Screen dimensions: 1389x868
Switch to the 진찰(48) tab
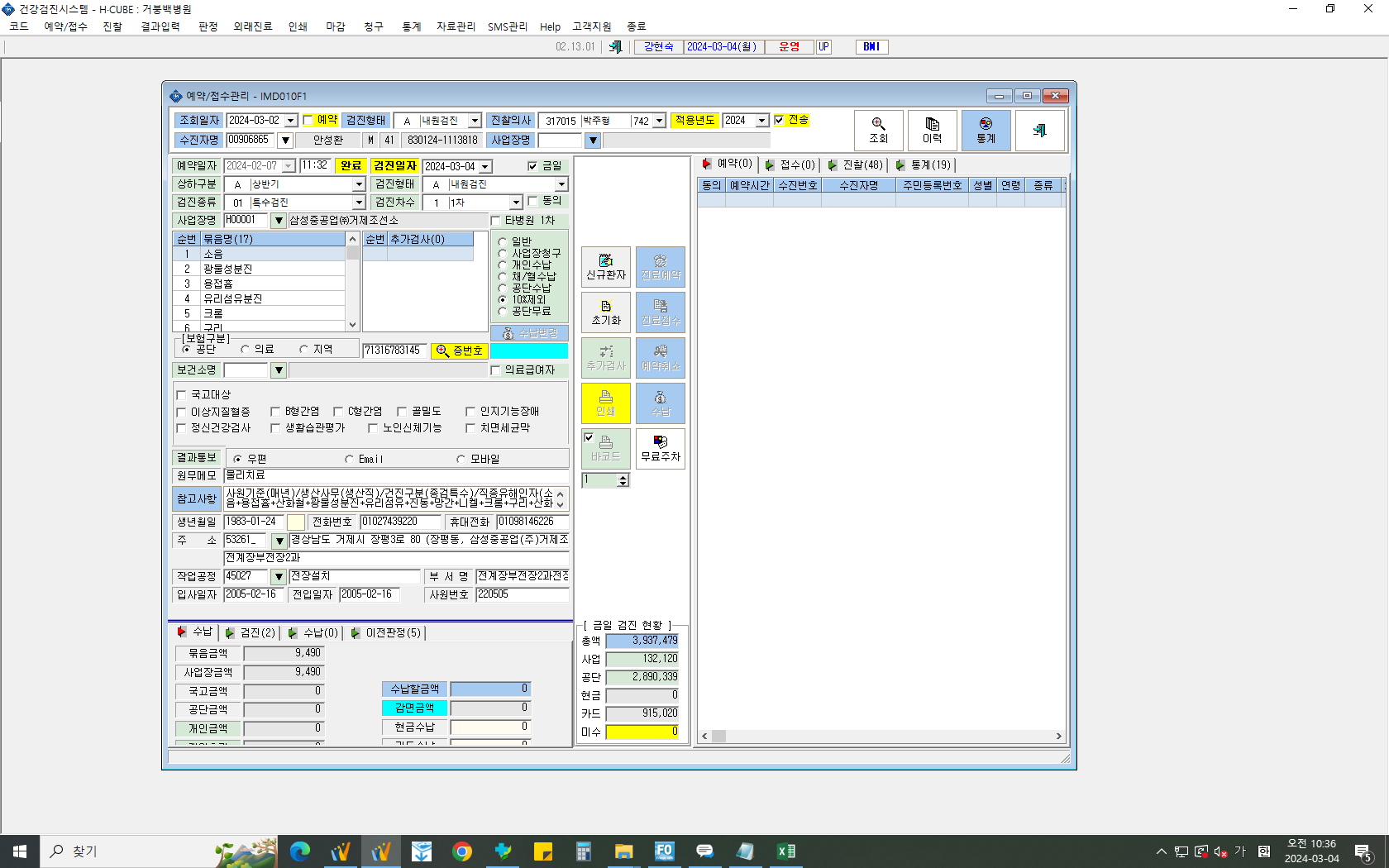856,165
